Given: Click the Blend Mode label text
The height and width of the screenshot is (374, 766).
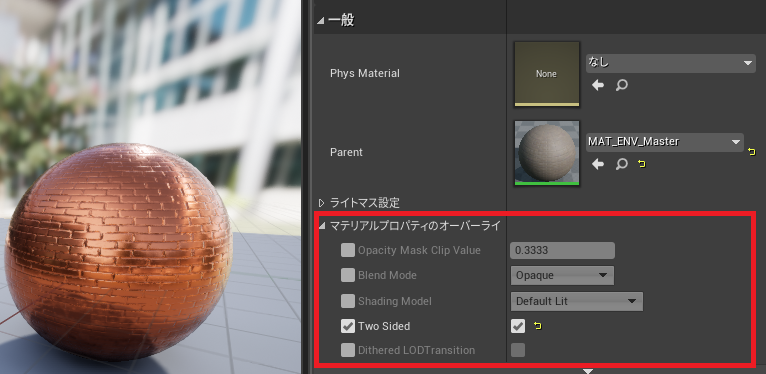Looking at the screenshot, I should [387, 275].
